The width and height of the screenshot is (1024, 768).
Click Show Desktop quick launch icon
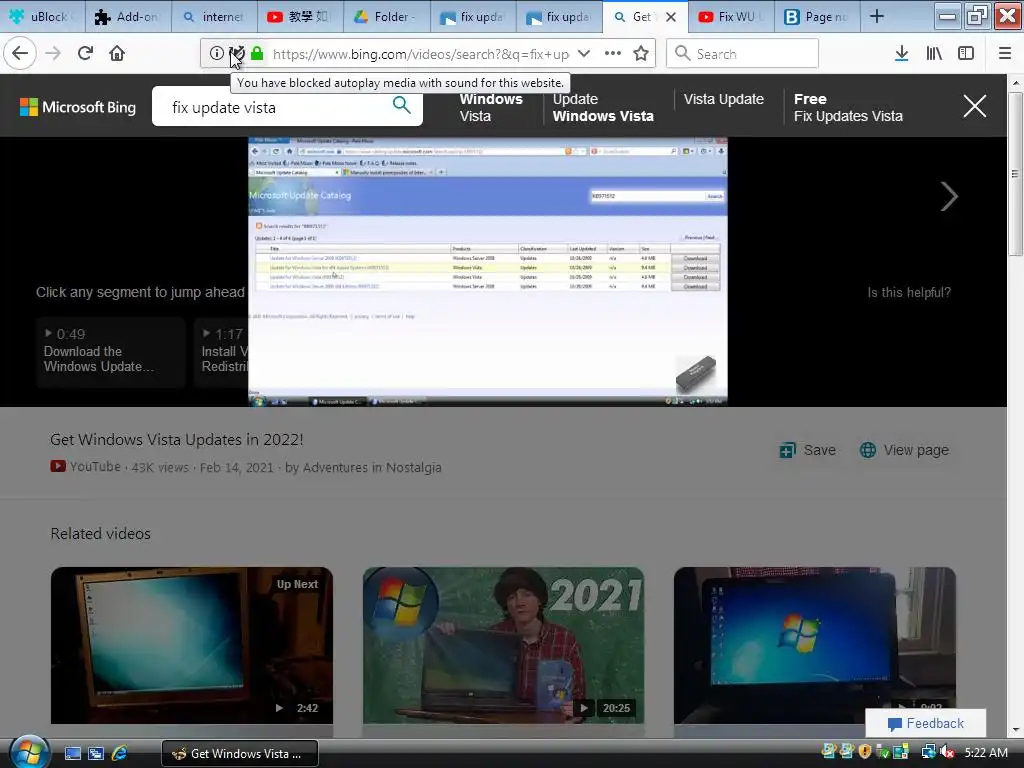tap(72, 754)
